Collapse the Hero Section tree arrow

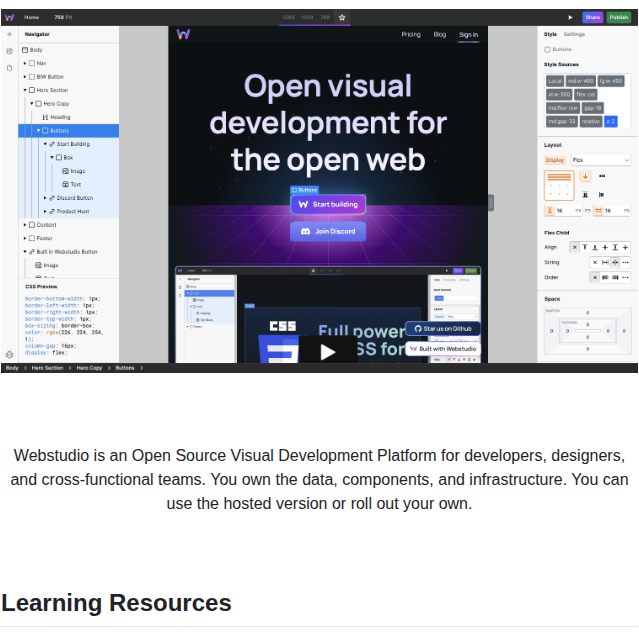(x=25, y=90)
